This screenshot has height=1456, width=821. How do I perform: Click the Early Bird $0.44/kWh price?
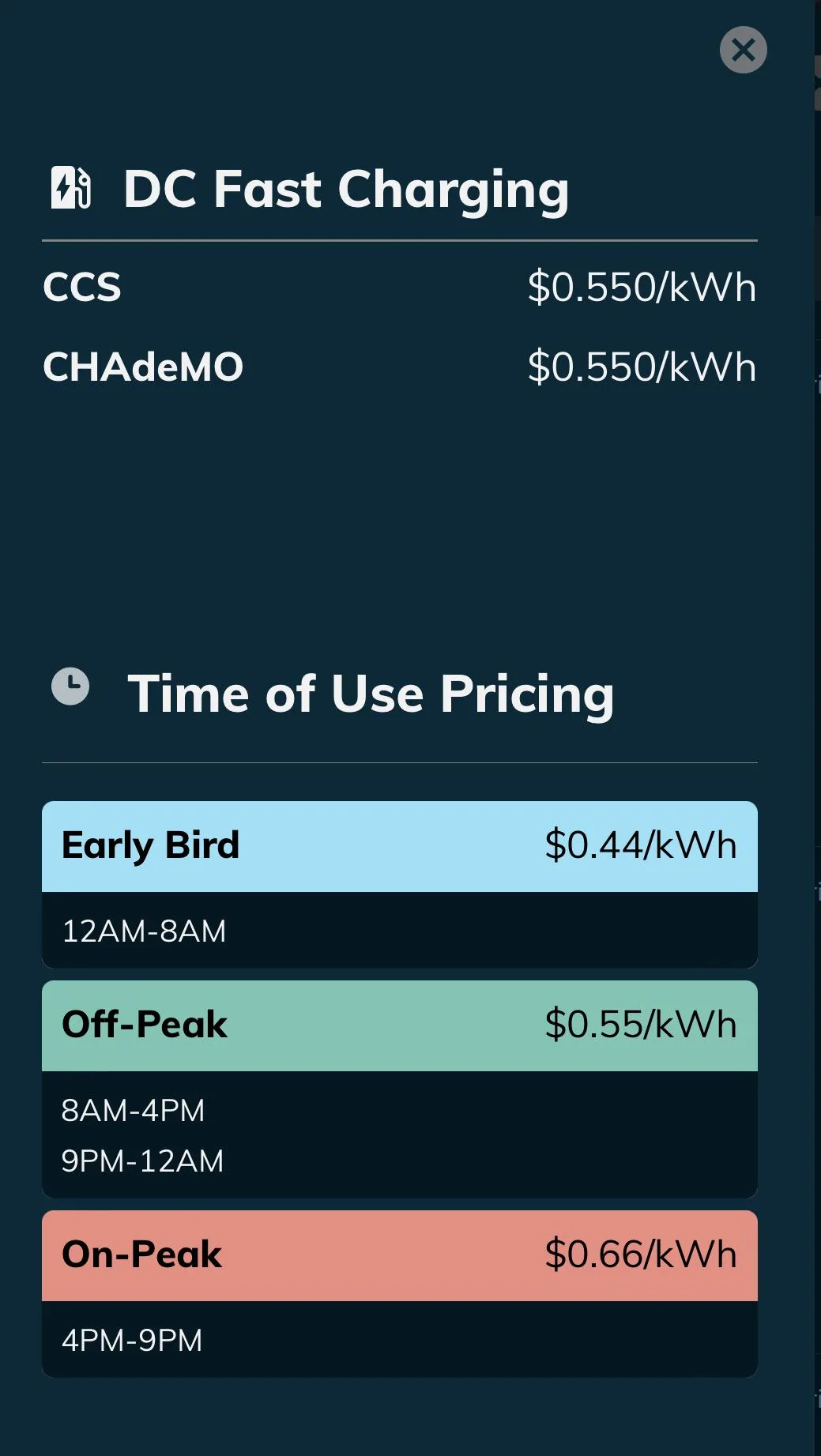[x=640, y=845]
